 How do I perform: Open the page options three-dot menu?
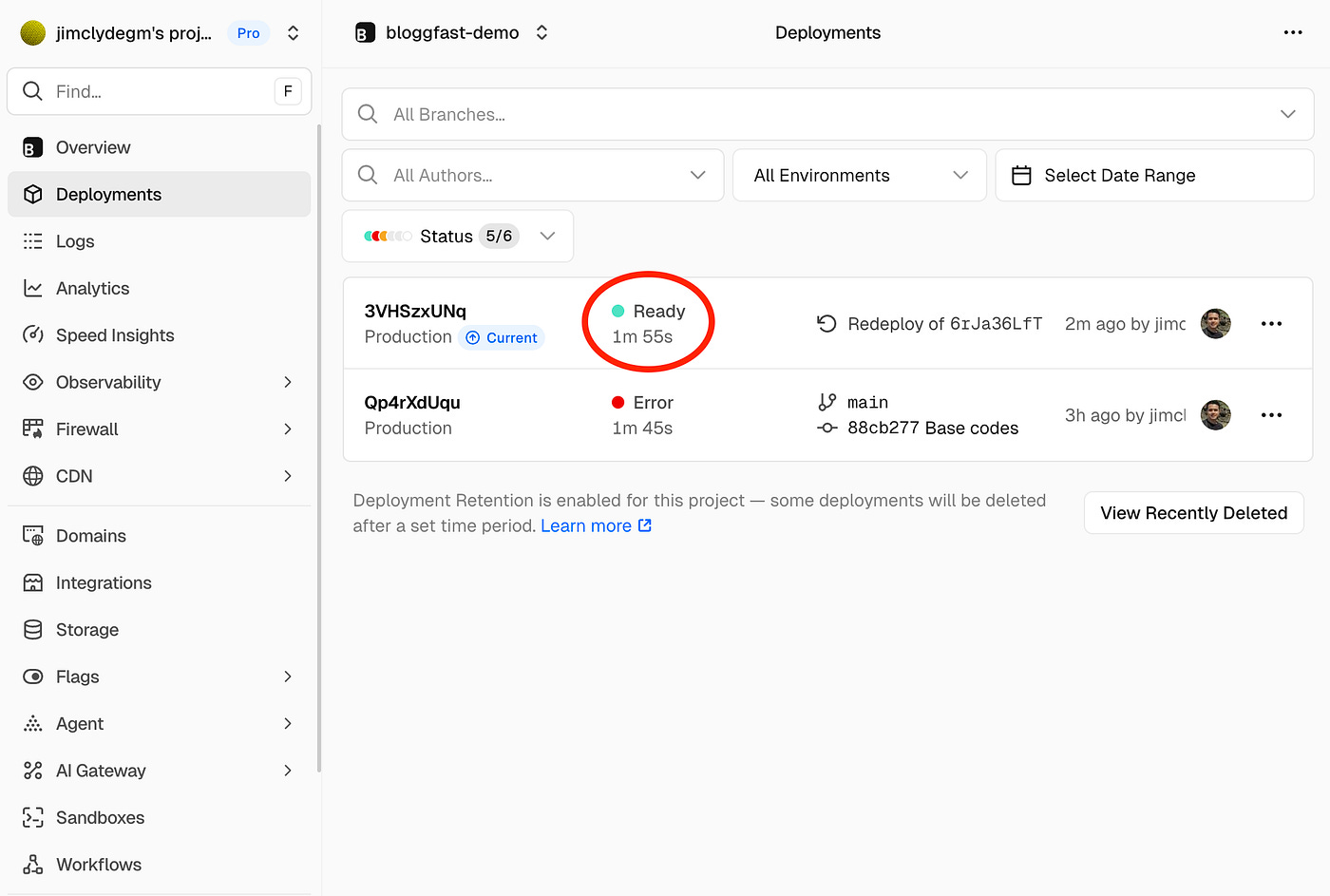1293,32
